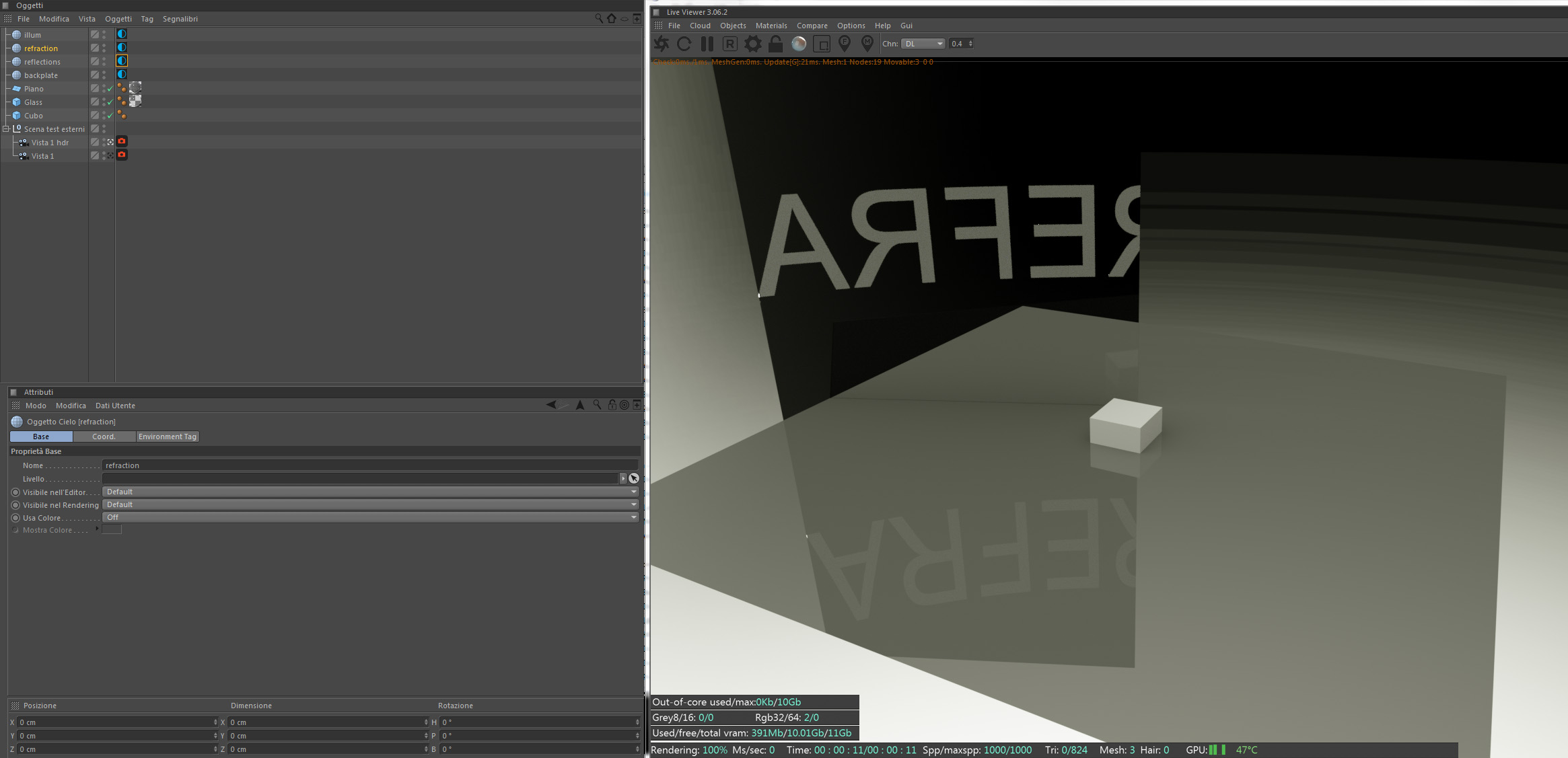This screenshot has width=1568, height=758.
Task: Toggle the camera lock padlock icon
Action: (x=775, y=44)
